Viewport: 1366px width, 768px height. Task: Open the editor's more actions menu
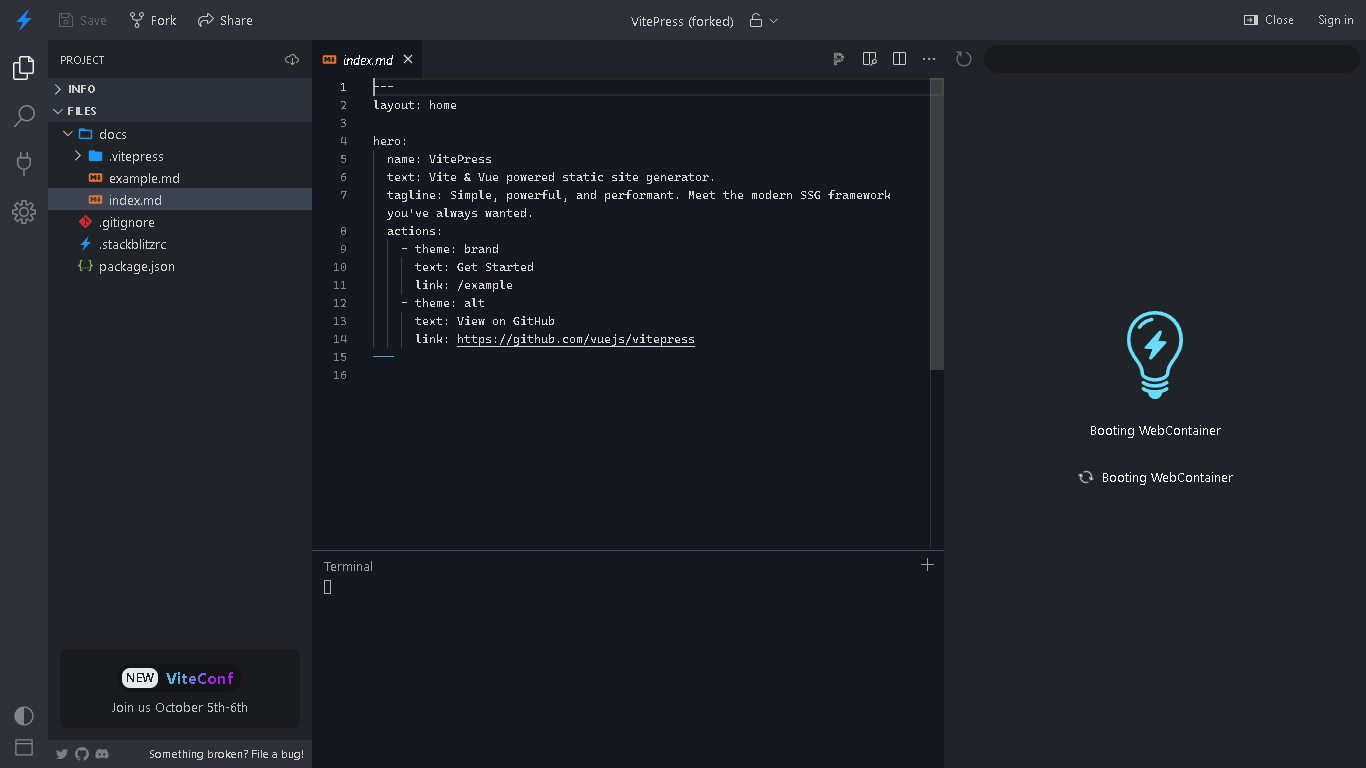929,59
